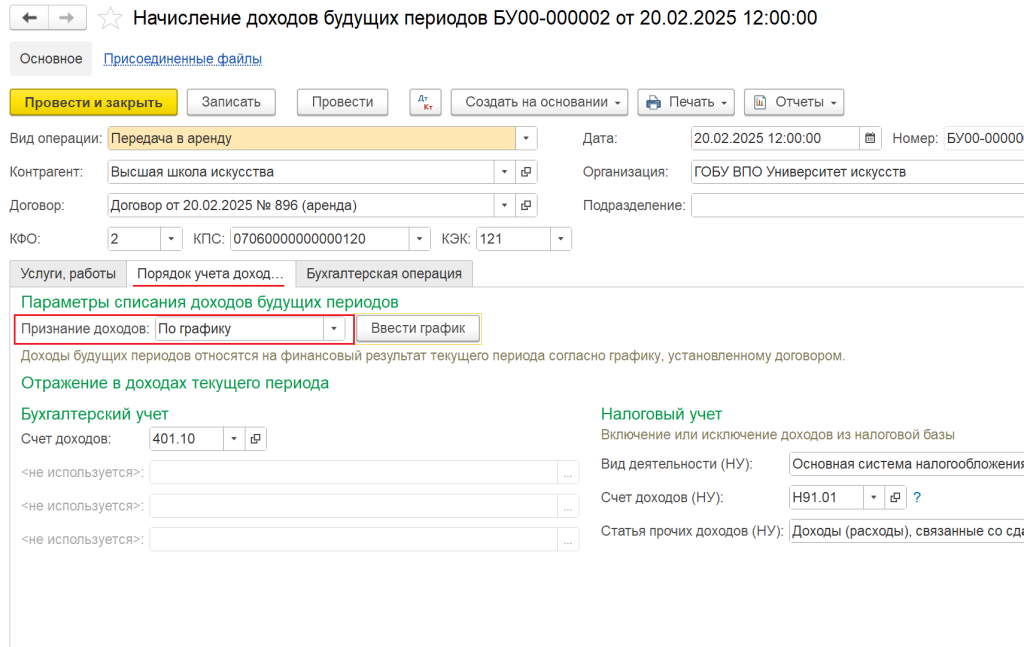Screen dimensions: 1024x647
Task: Click the Налоговый учет heading
Action: (662, 414)
